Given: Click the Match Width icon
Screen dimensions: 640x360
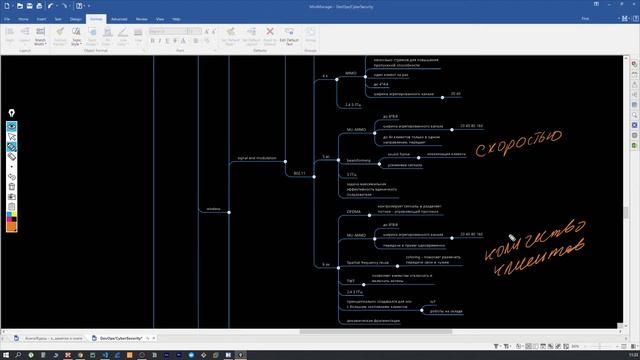Looking at the screenshot, I should coord(40,32).
